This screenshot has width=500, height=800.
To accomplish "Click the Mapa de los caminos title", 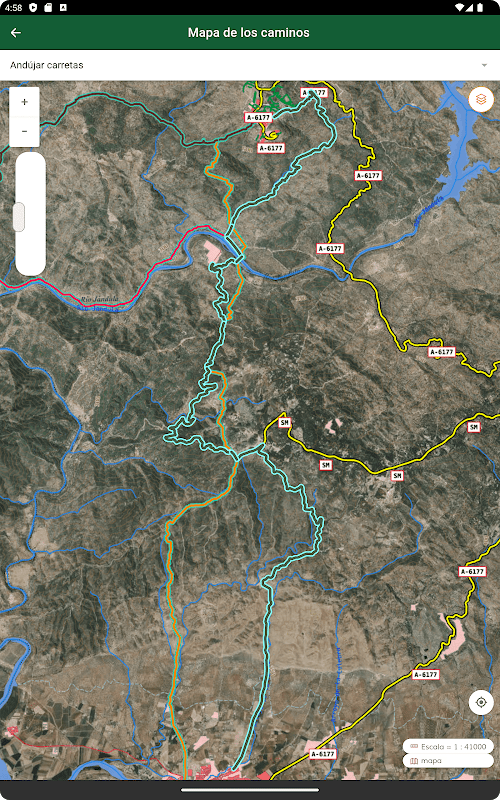I will point(248,33).
